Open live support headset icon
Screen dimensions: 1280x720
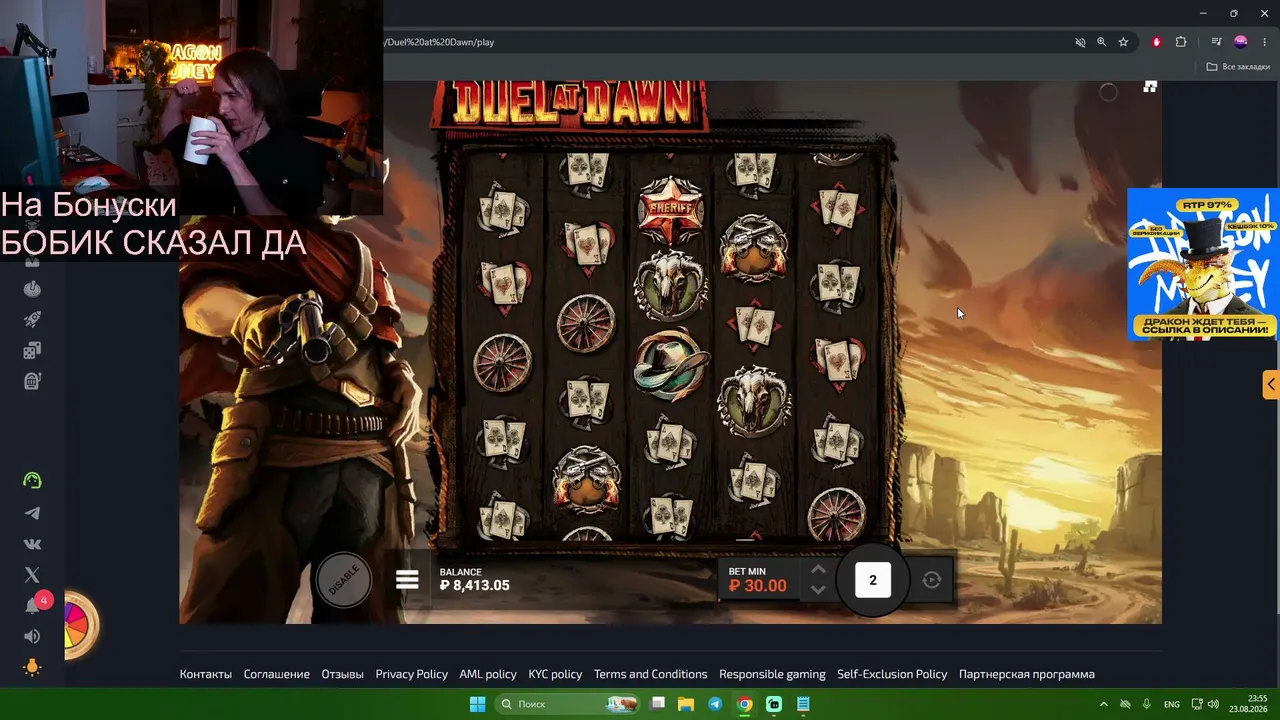(x=32, y=480)
